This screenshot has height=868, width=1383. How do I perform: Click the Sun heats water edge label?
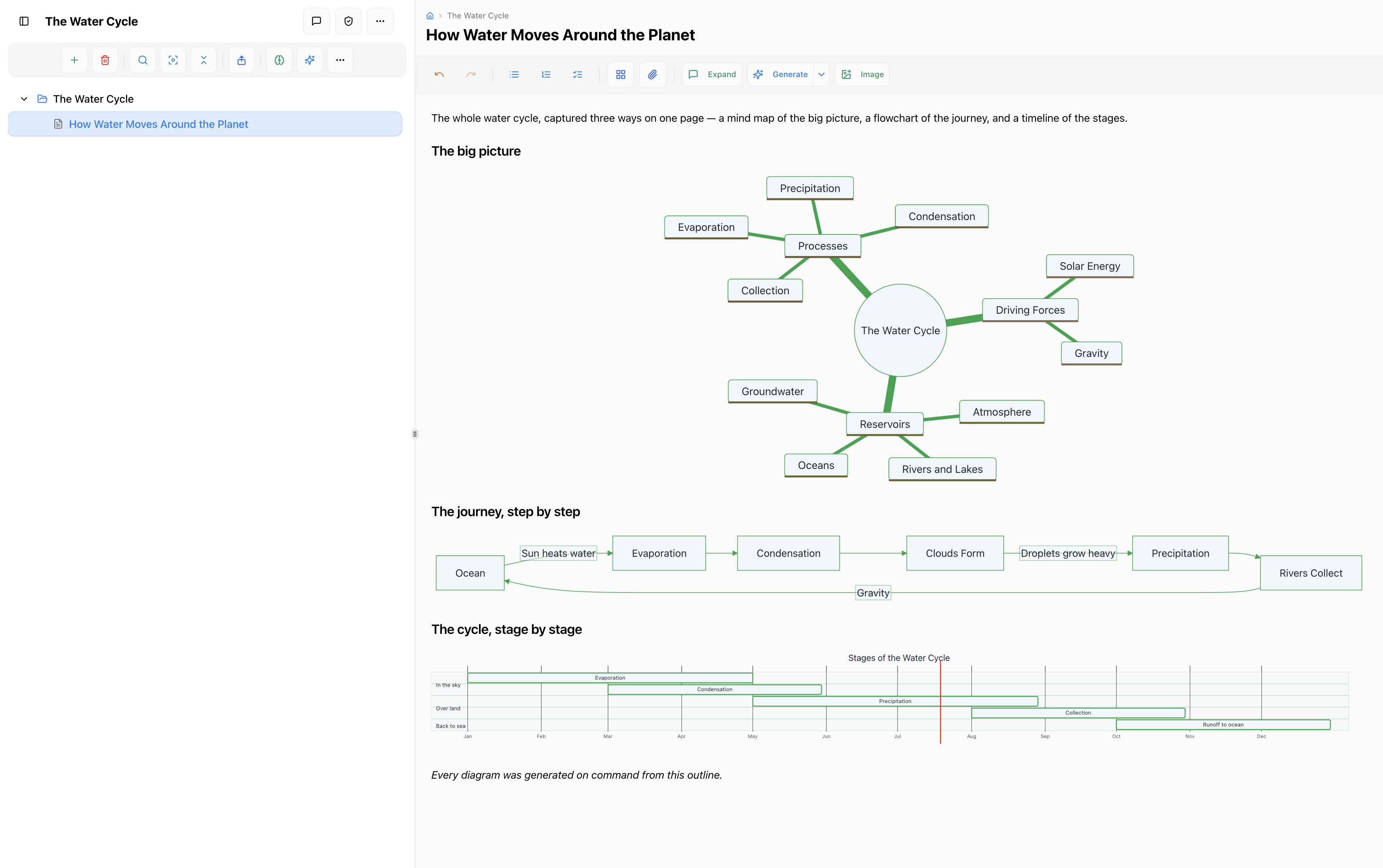click(558, 554)
